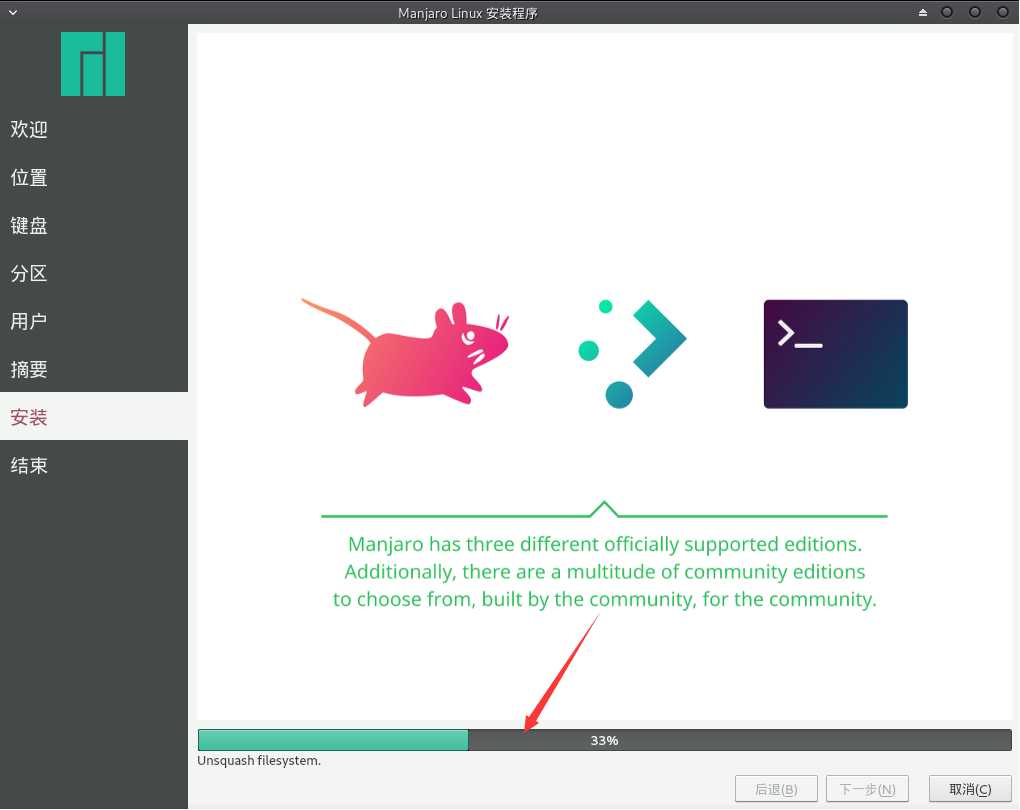Select the 欢迎 step in sidebar
Screen dimensions: 1020x810
94,129
